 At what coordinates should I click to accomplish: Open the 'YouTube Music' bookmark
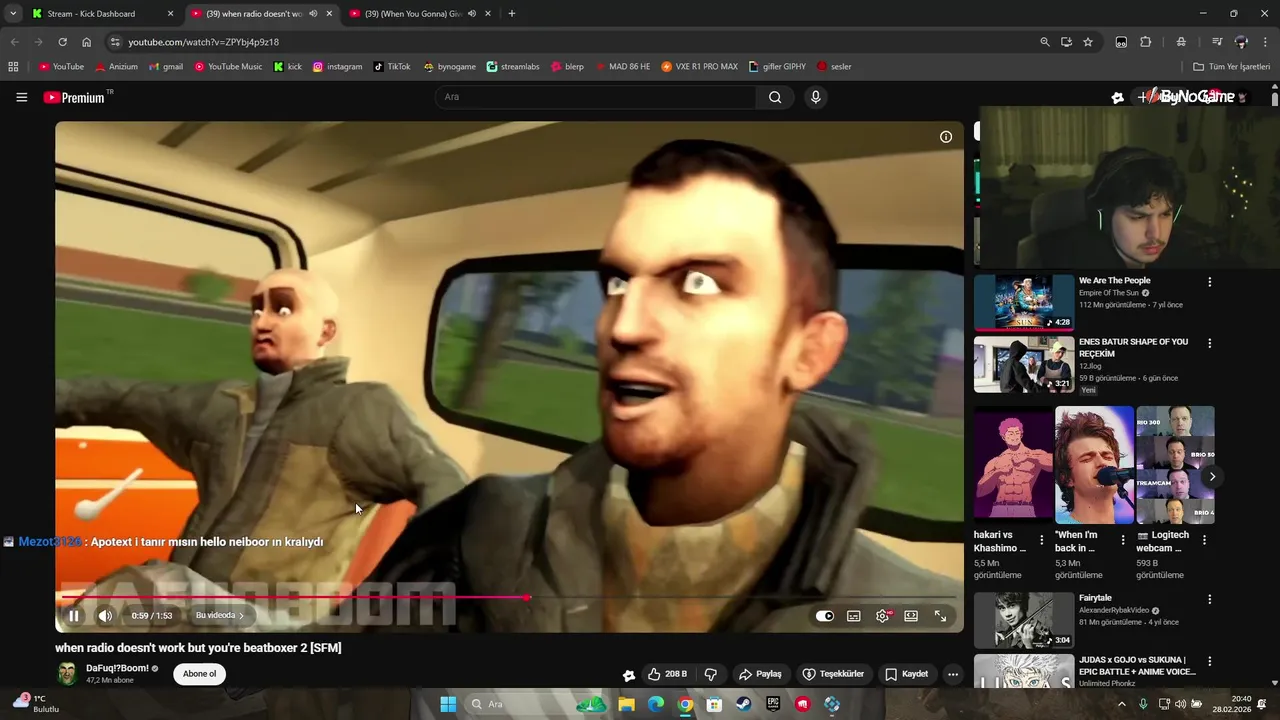(x=228, y=67)
